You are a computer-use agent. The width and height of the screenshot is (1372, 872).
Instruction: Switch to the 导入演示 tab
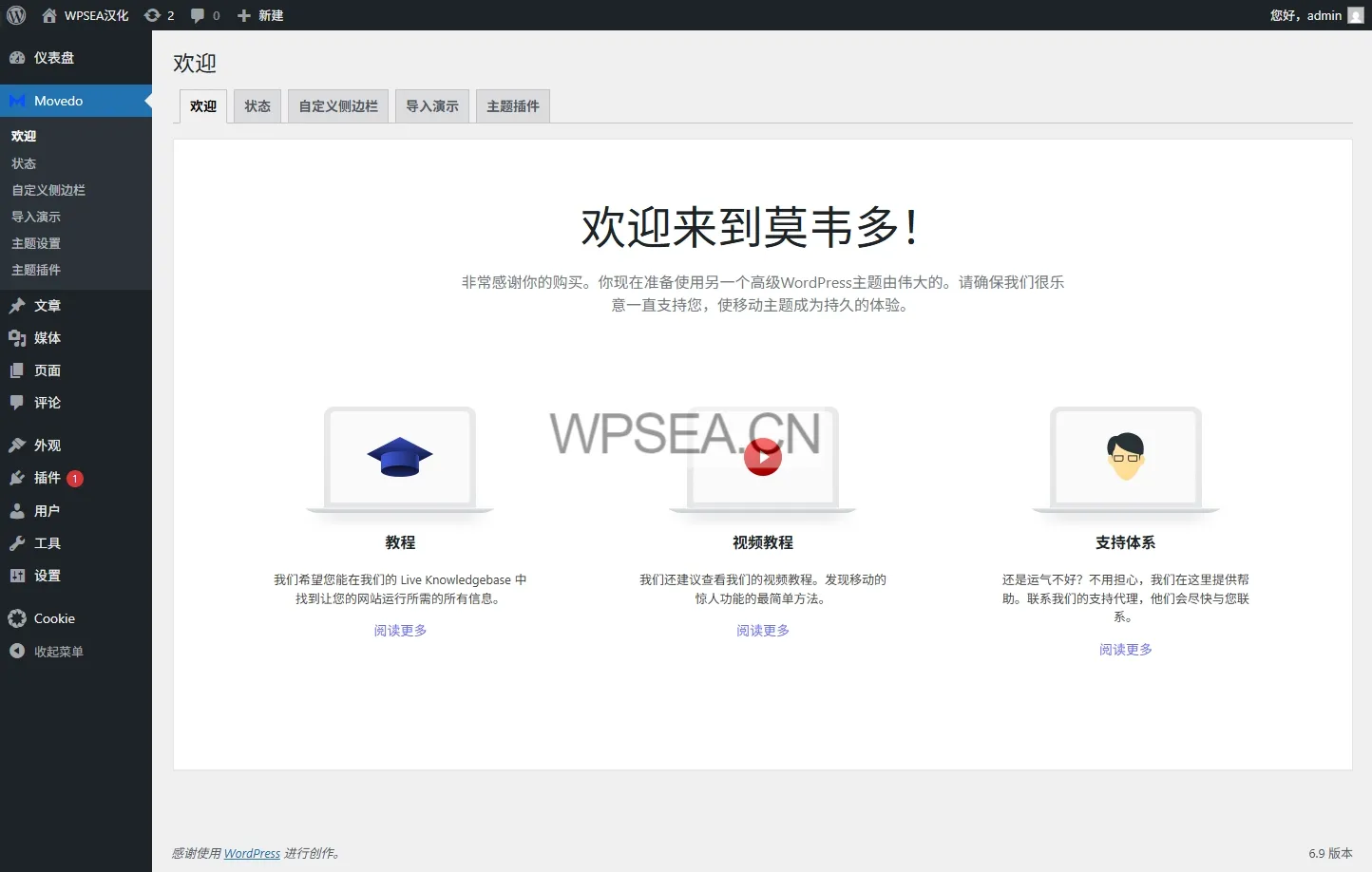click(x=432, y=106)
